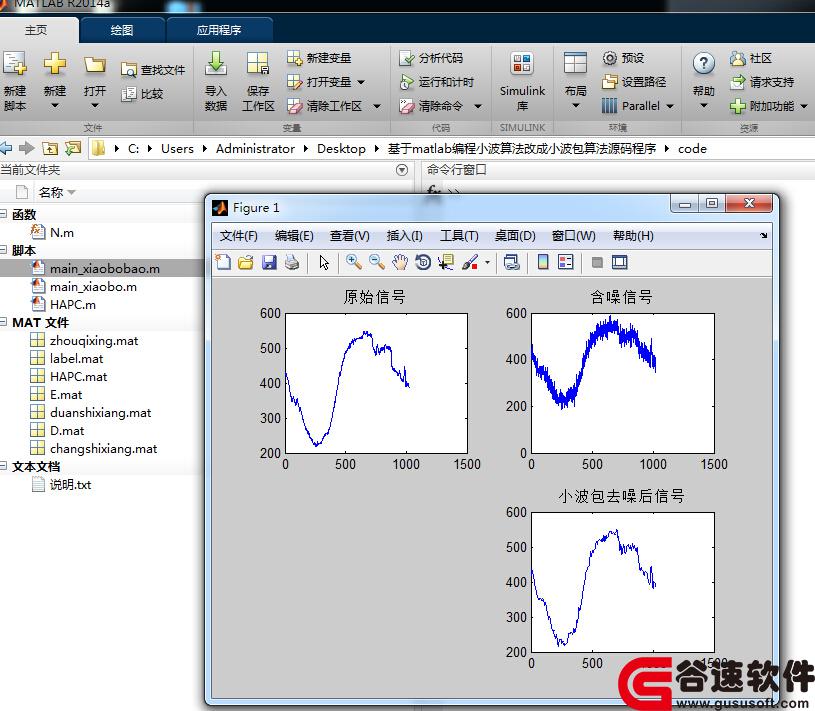Screen dimensions: 815x711
Task: Click Save Figure floppy disk icon
Action: point(269,262)
